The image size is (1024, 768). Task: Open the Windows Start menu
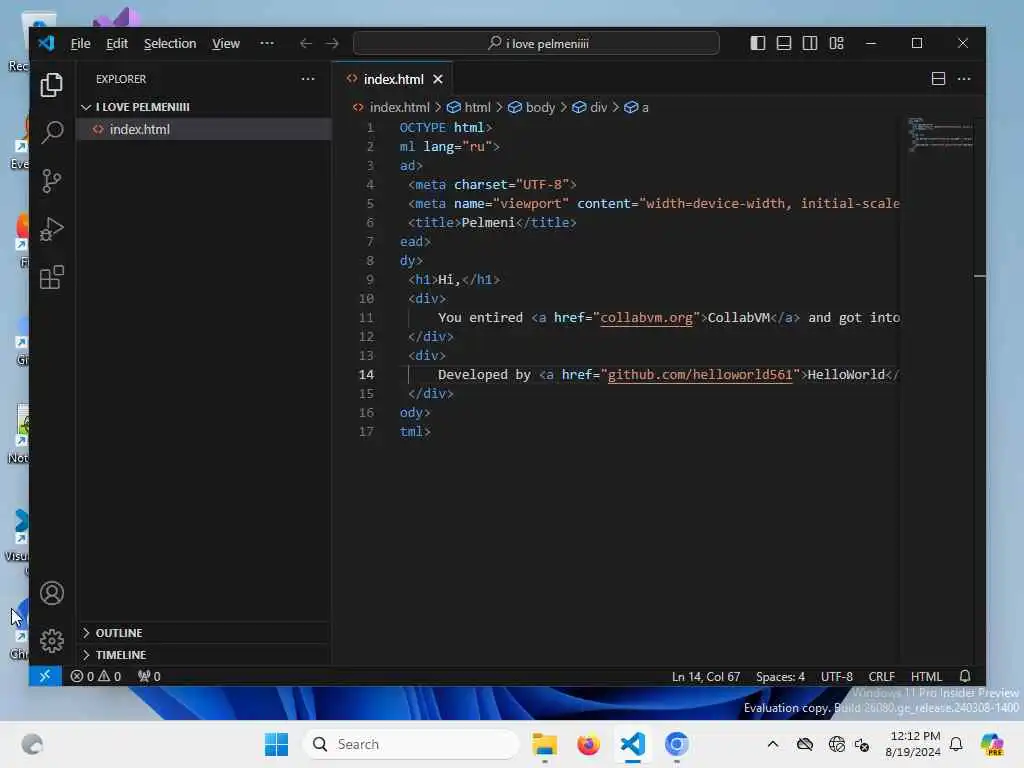[x=276, y=744]
